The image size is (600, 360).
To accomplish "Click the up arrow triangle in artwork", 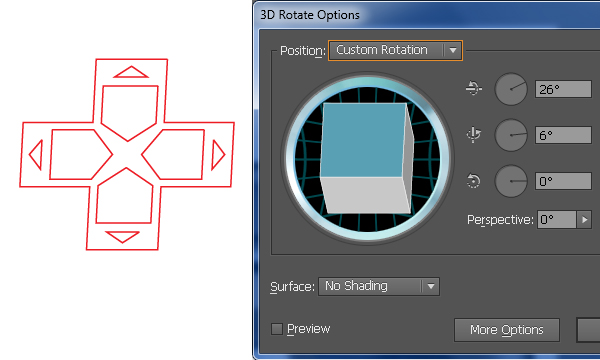I will (x=131, y=72).
